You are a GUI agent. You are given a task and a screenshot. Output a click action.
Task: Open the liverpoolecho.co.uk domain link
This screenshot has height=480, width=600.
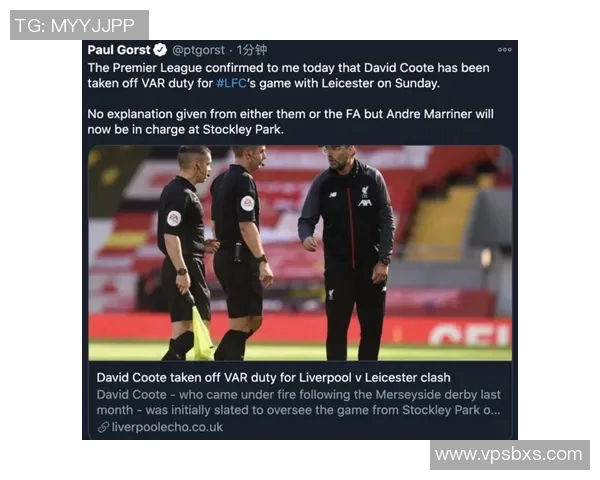pyautogui.click(x=167, y=427)
